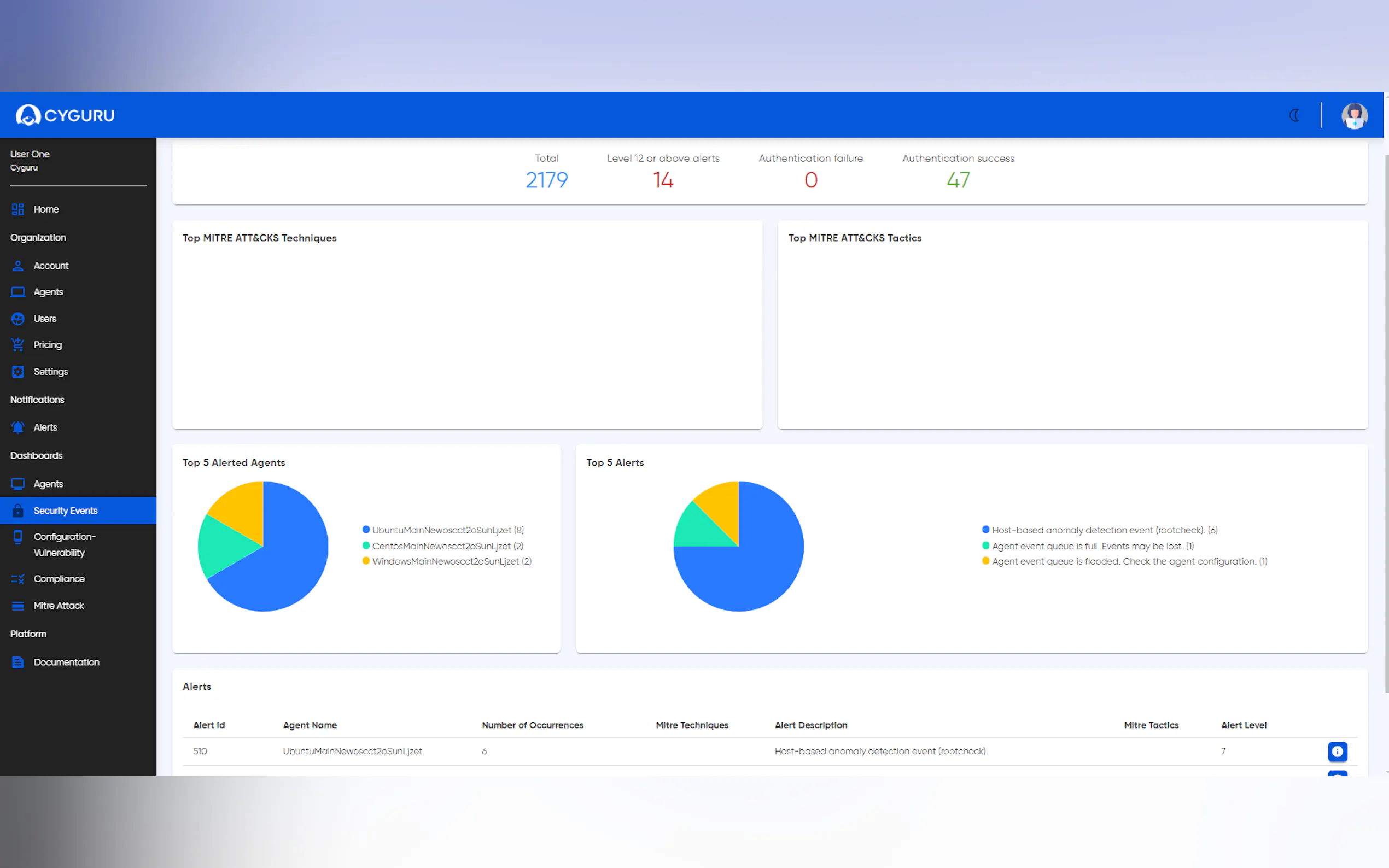Click the Settings gear icon in sidebar
The image size is (1389, 868).
[18, 372]
